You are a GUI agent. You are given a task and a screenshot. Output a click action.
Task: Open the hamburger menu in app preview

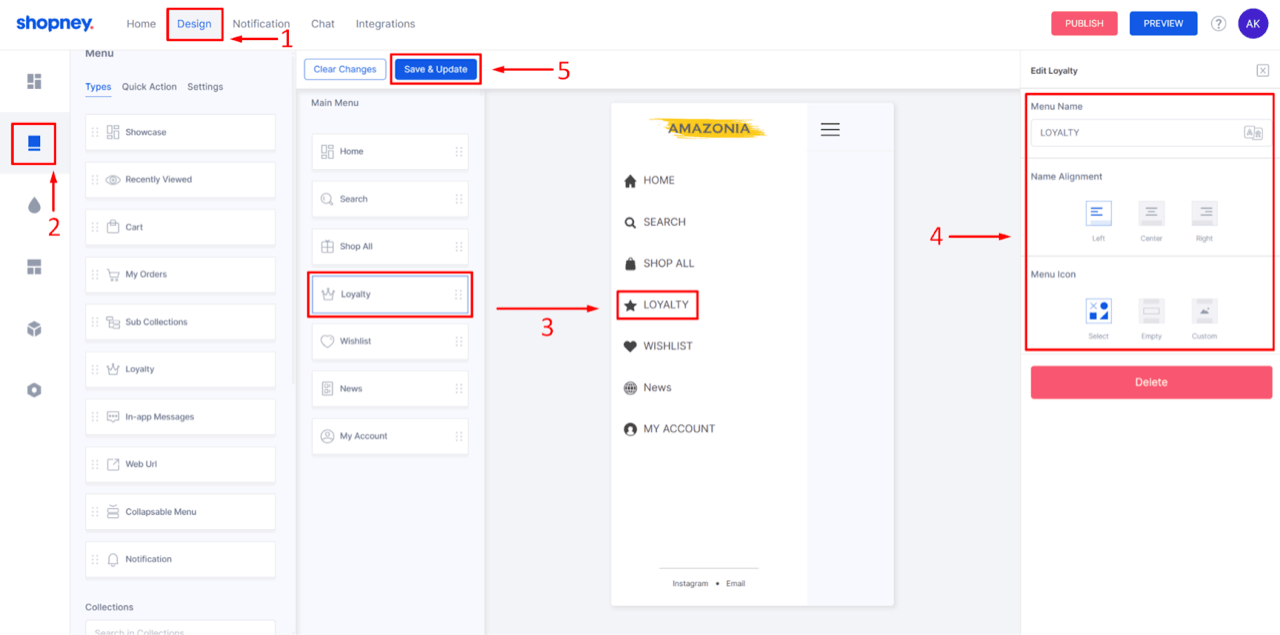tap(830, 129)
